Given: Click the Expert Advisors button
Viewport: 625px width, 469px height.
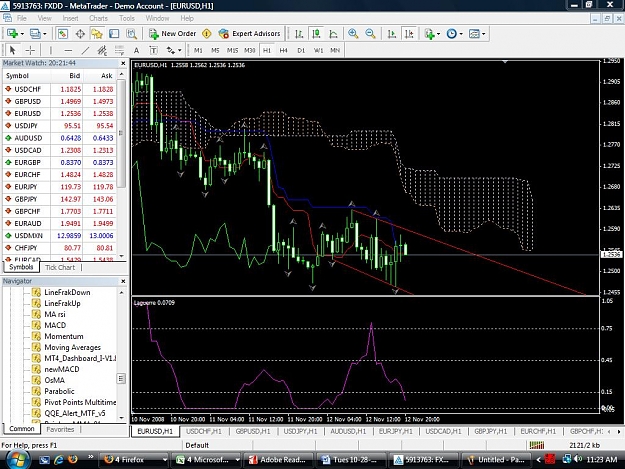Looking at the screenshot, I should (x=250, y=34).
